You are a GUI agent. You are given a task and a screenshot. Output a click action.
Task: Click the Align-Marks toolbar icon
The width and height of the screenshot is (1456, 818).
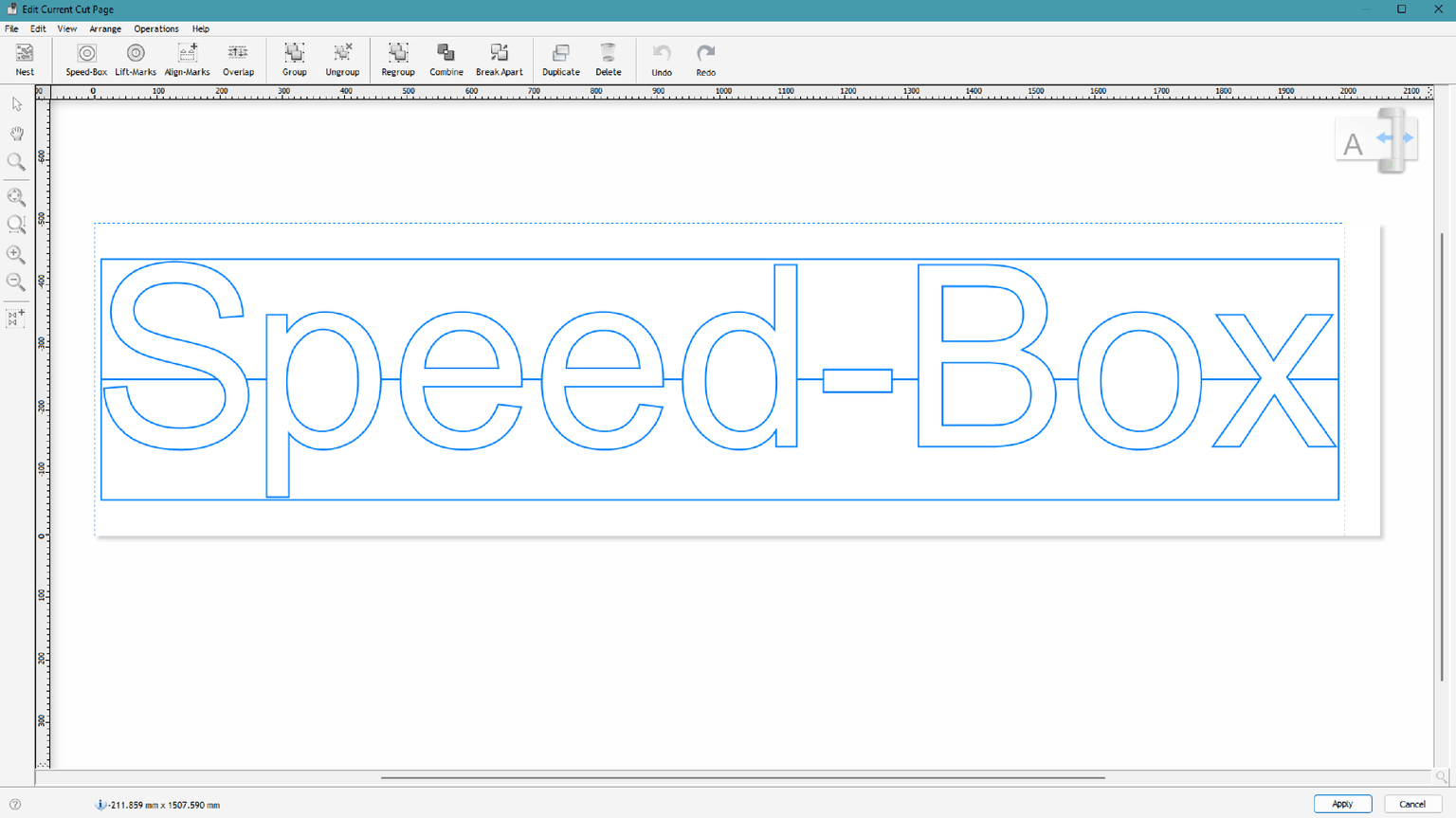[x=187, y=59]
